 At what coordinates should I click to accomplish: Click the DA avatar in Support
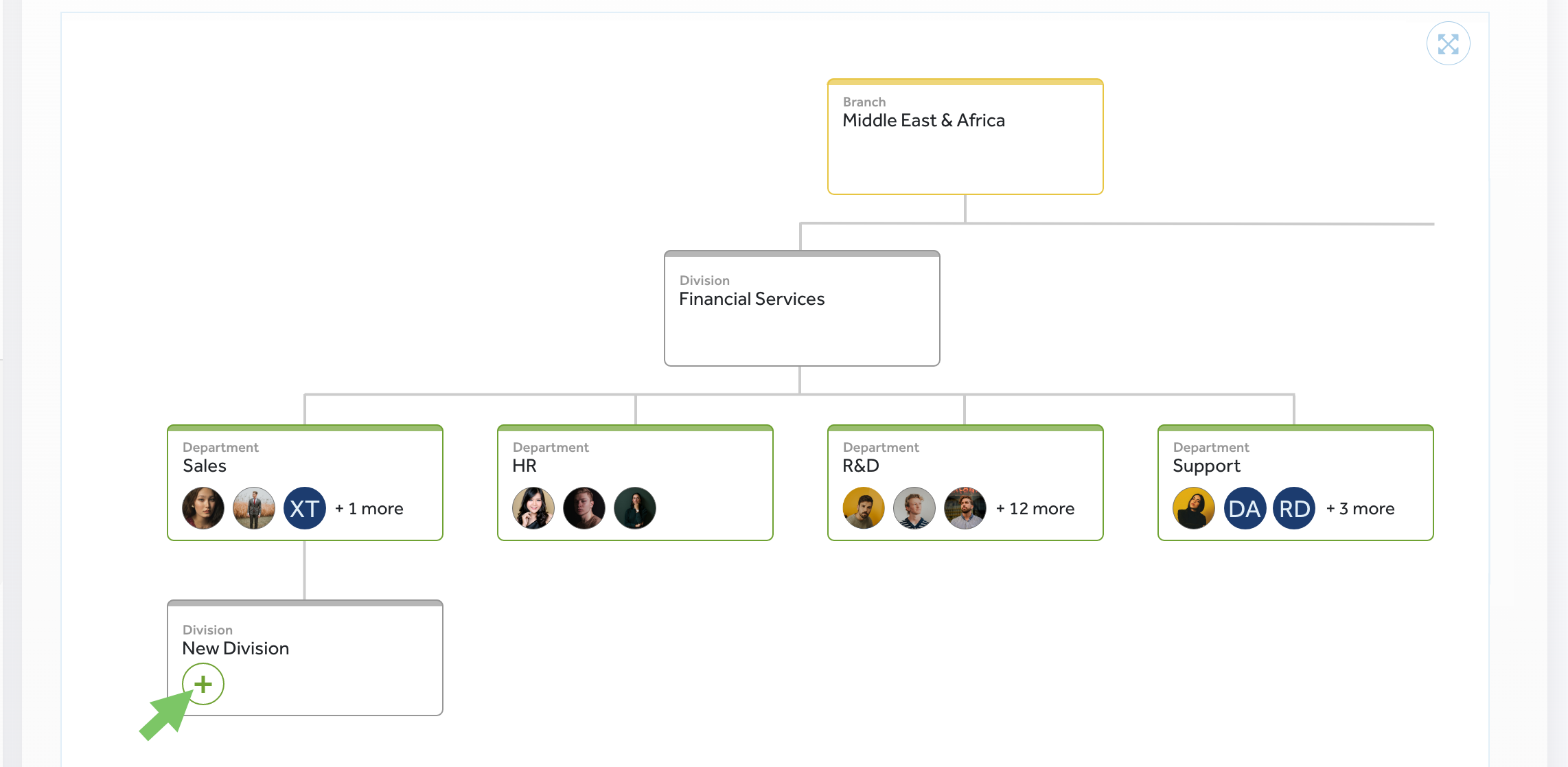(x=1245, y=508)
